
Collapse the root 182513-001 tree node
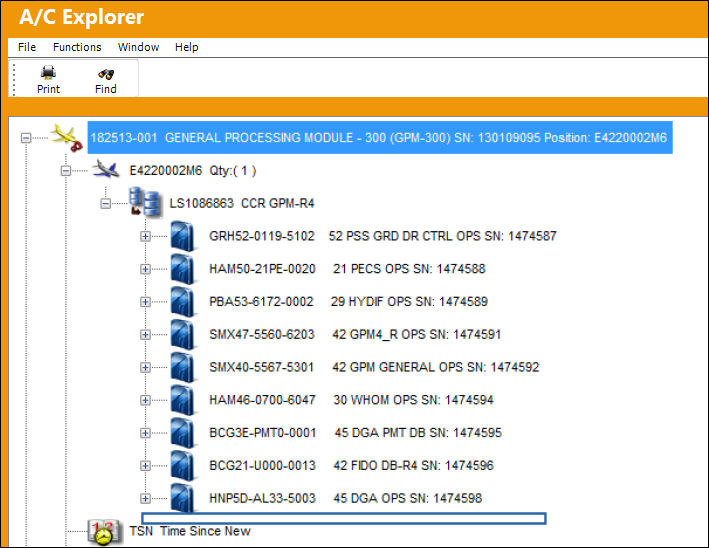point(26,137)
